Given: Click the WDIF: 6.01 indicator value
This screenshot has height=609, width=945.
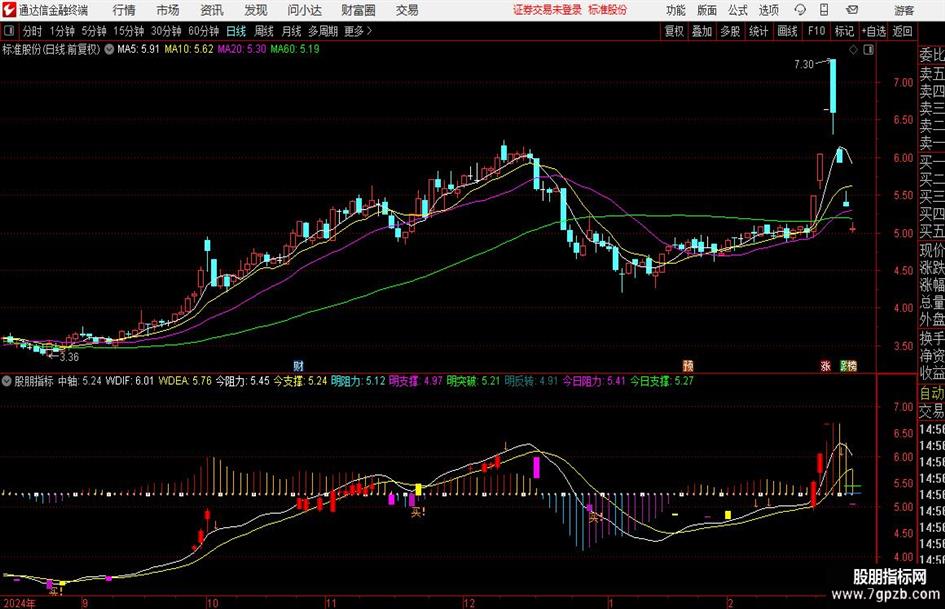Looking at the screenshot, I should pyautogui.click(x=130, y=381).
